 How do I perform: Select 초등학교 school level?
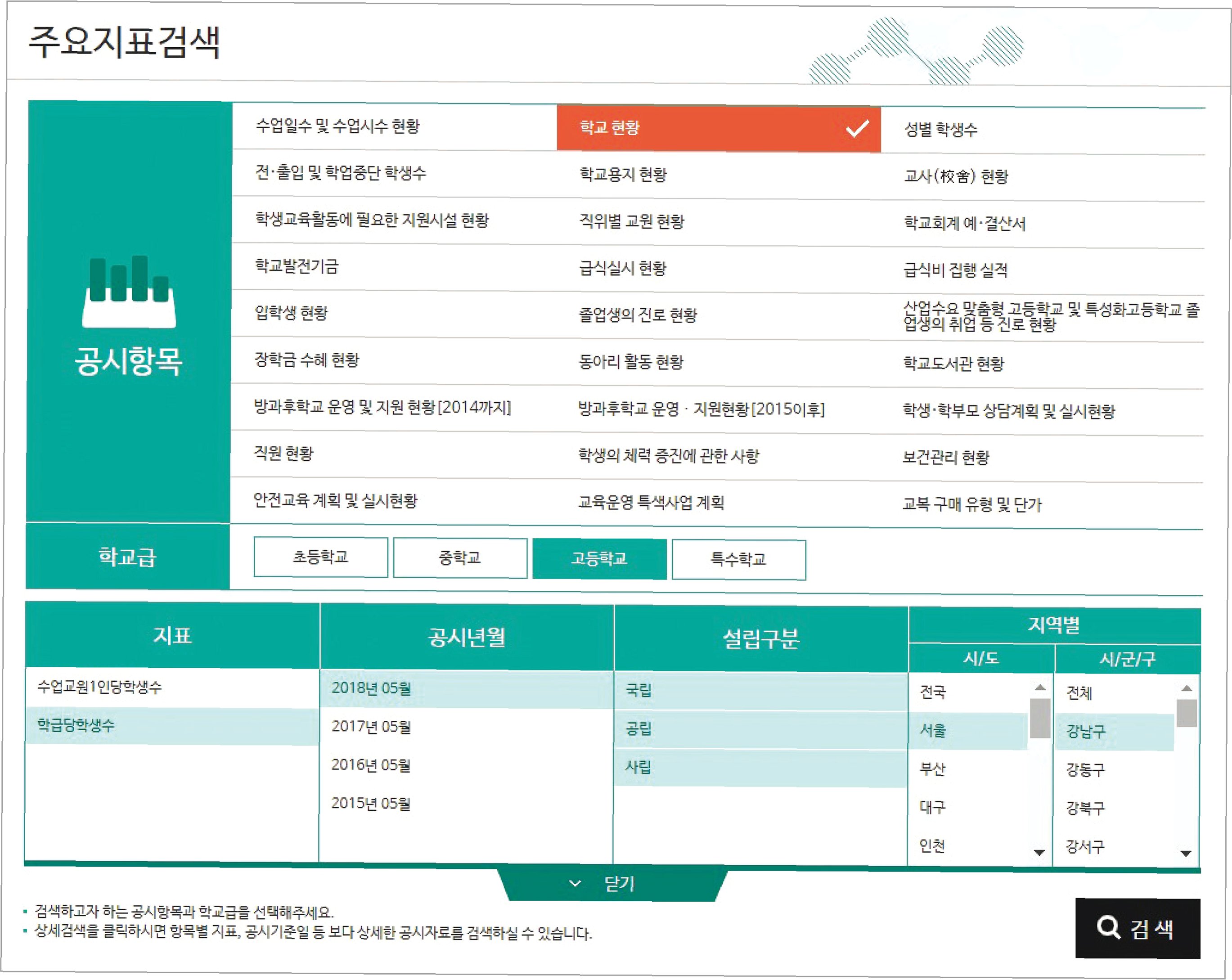[x=320, y=557]
